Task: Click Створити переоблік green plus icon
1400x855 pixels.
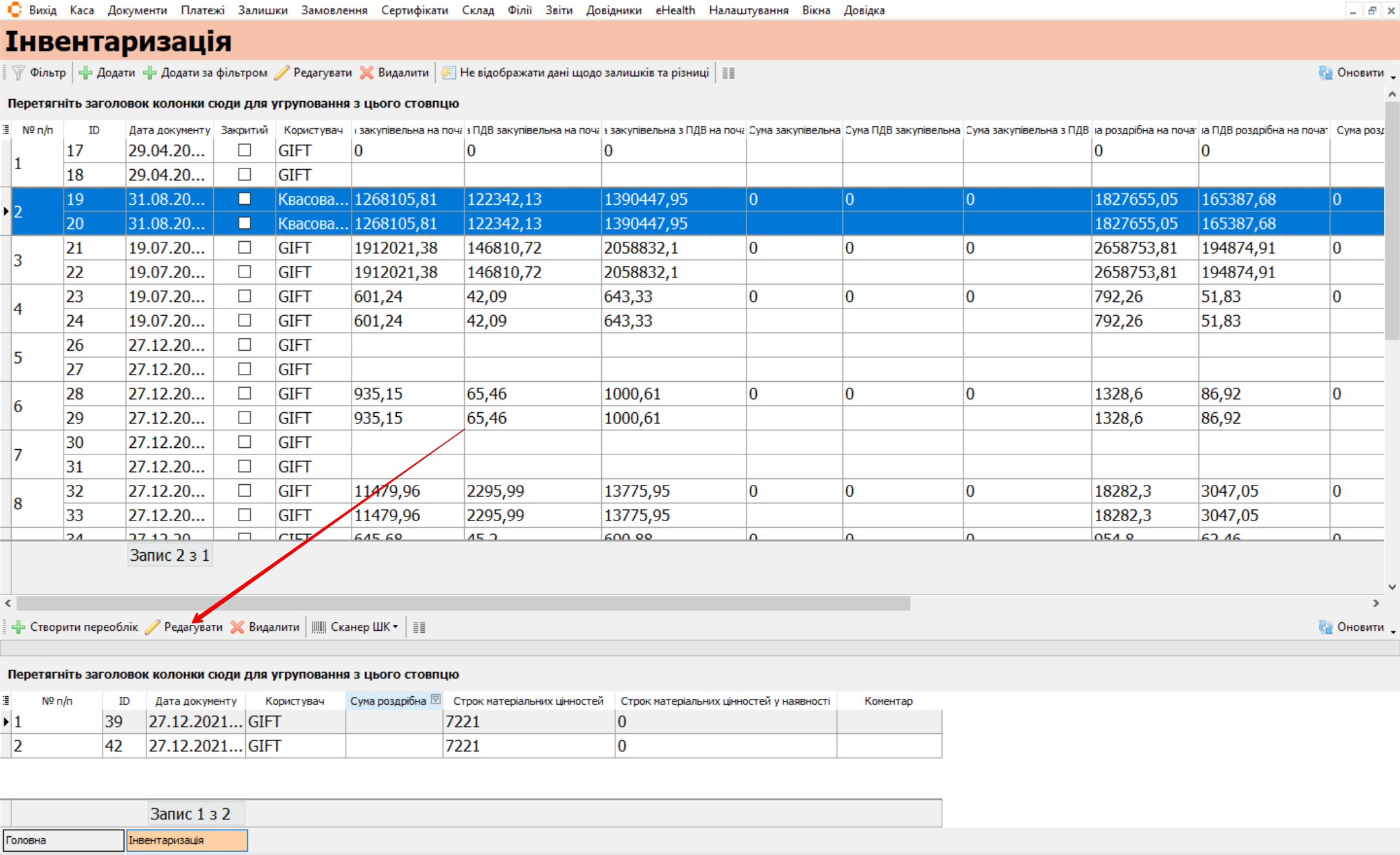Action: pos(19,627)
